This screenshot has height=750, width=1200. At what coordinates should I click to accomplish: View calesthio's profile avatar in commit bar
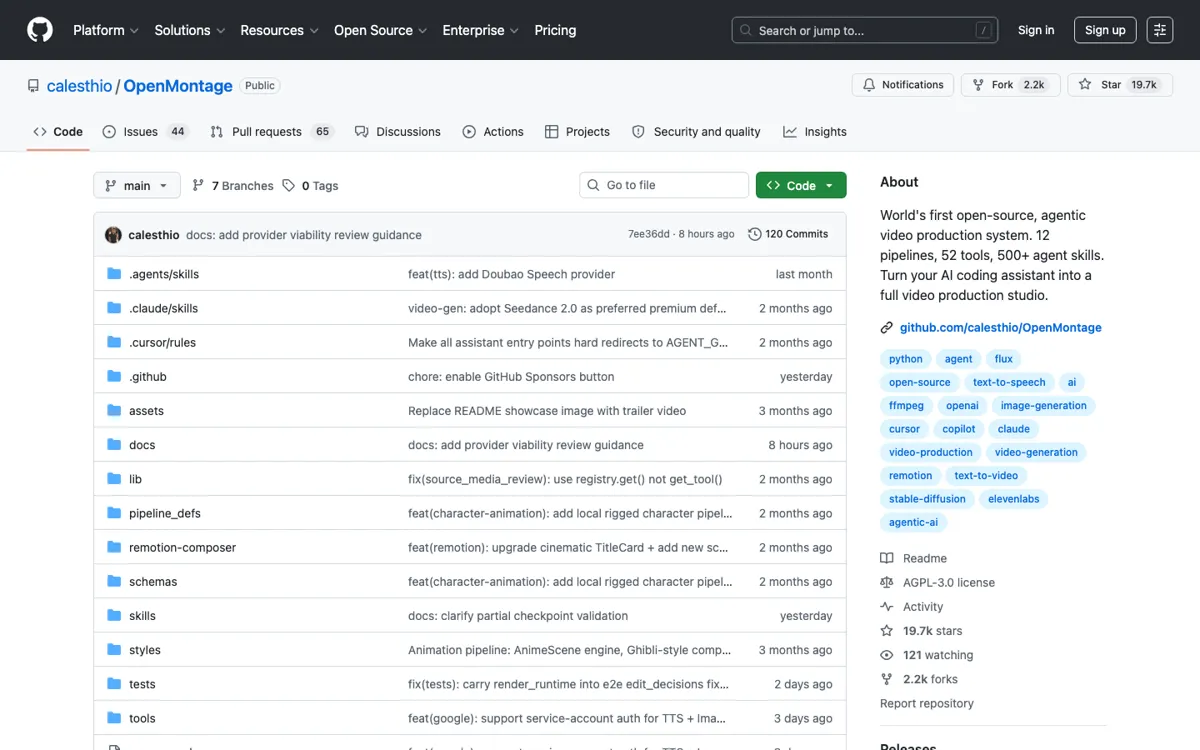pos(113,235)
